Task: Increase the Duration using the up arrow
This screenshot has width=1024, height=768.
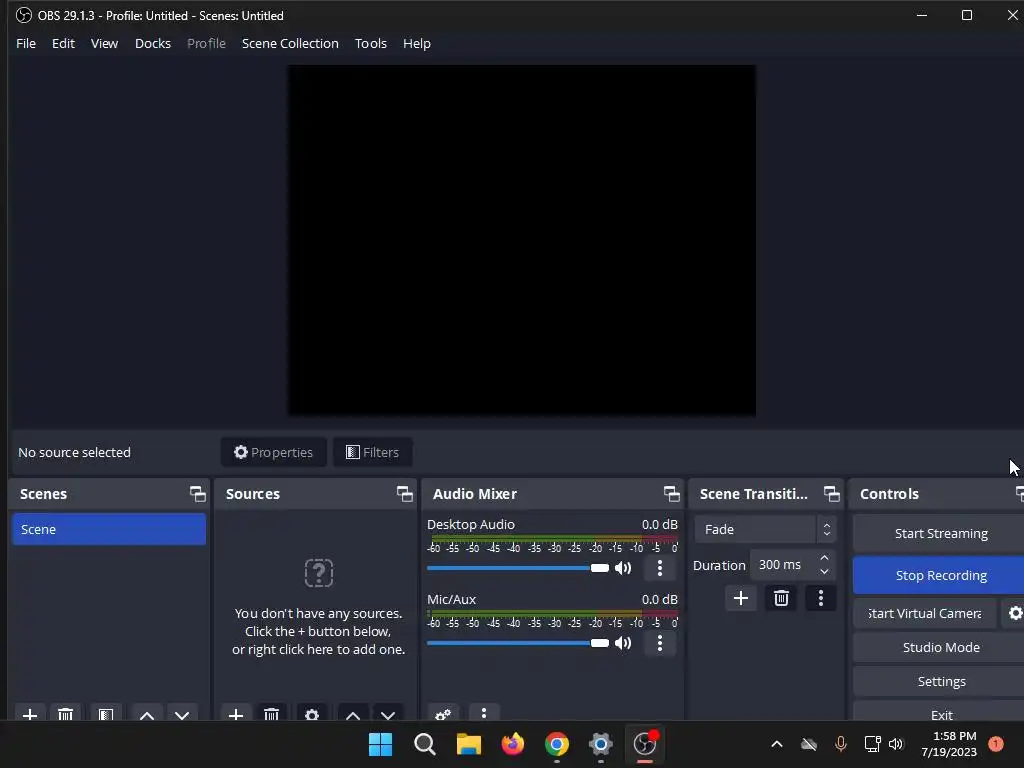Action: 824,558
